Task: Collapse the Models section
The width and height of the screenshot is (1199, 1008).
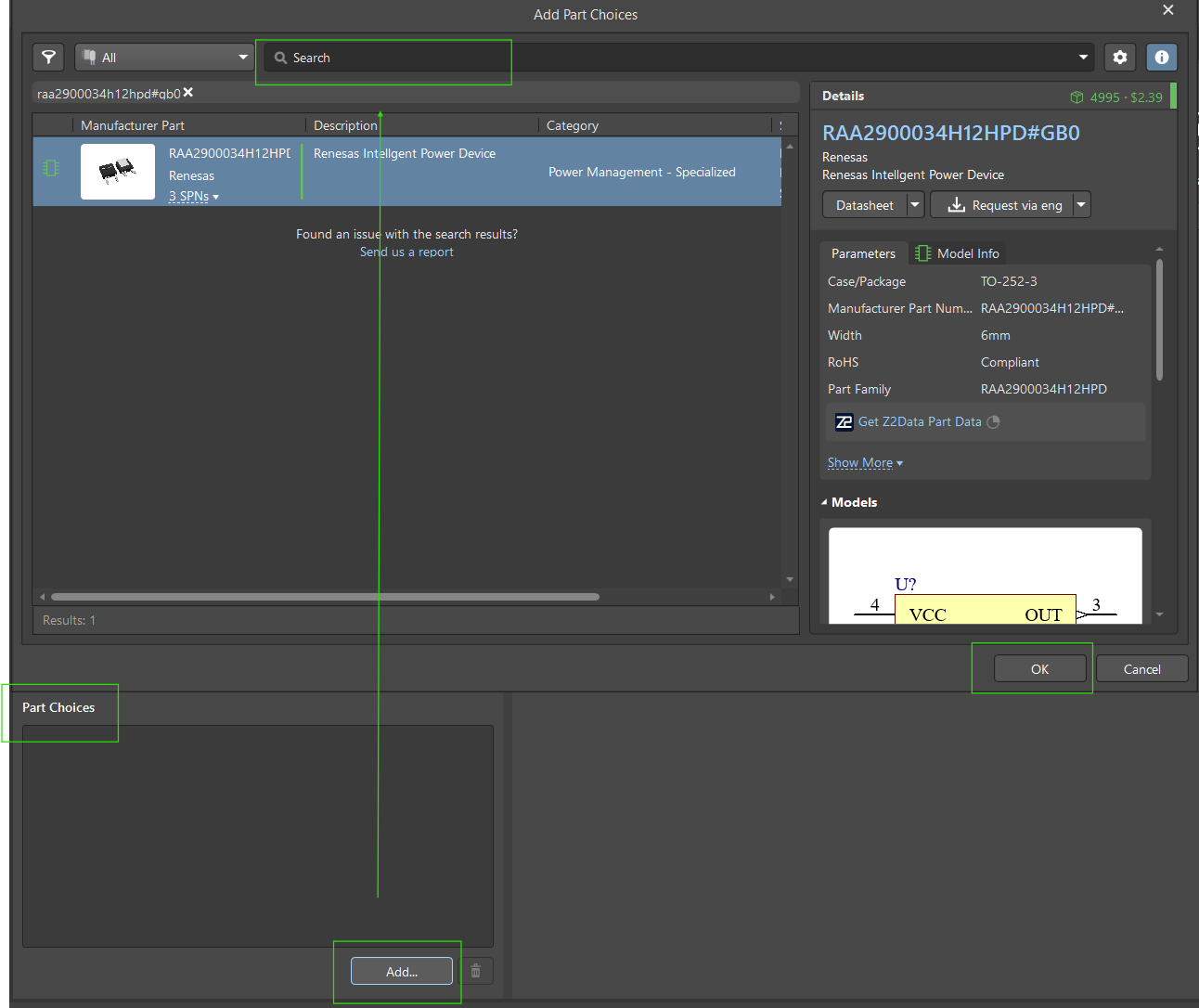Action: (x=824, y=502)
